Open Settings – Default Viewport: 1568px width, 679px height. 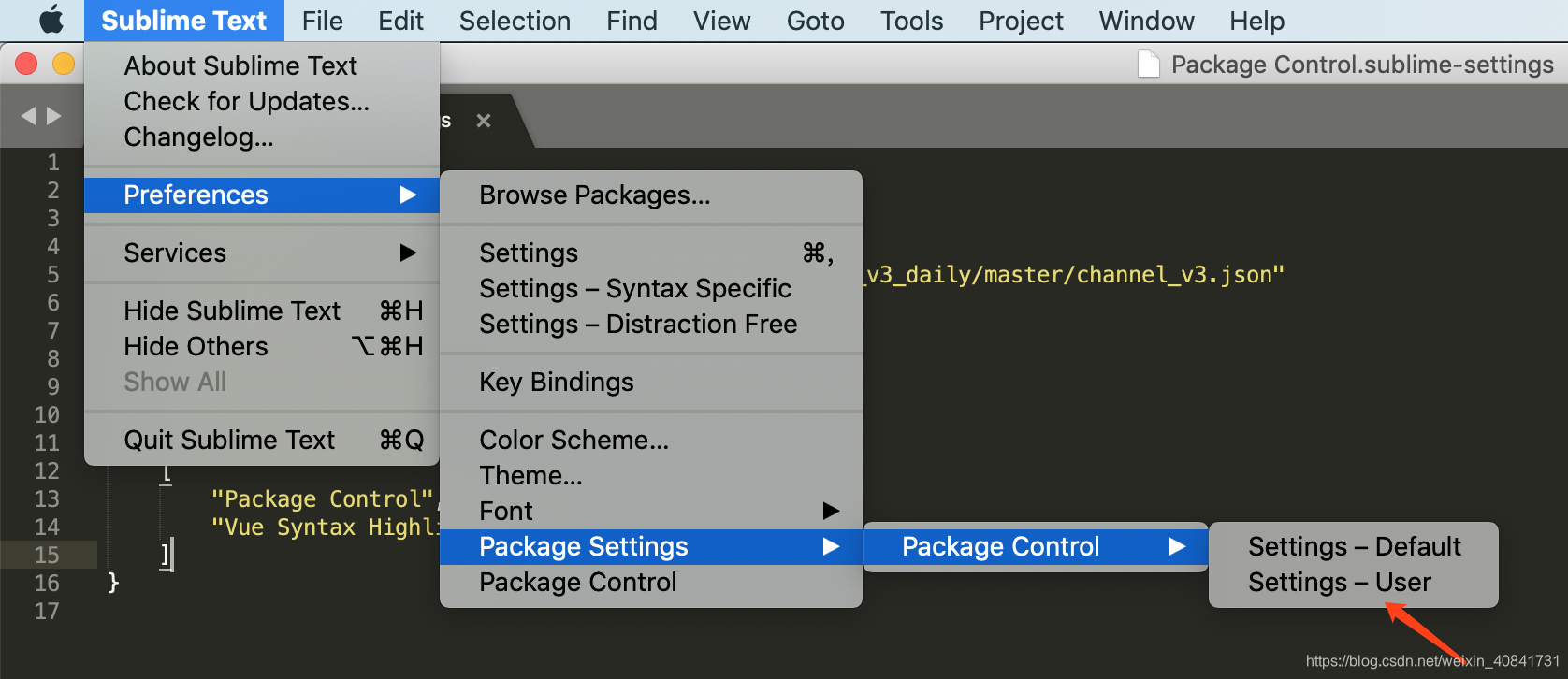(x=1354, y=546)
